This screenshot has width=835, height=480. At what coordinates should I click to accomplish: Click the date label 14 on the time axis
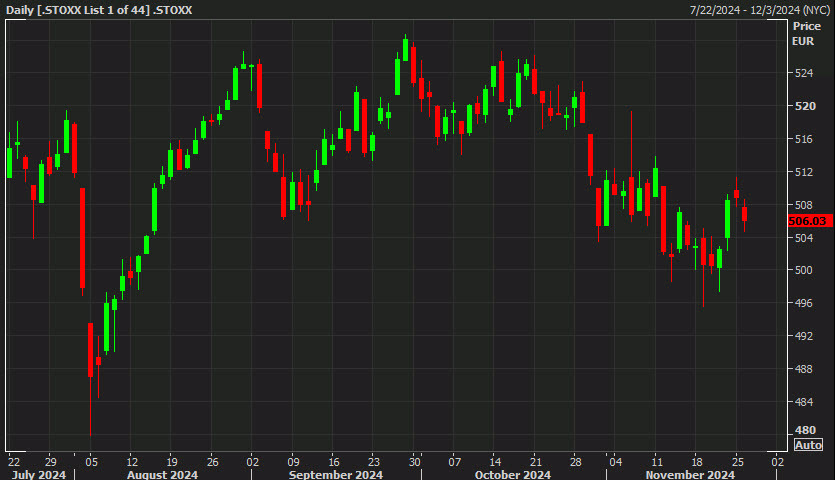(495, 462)
